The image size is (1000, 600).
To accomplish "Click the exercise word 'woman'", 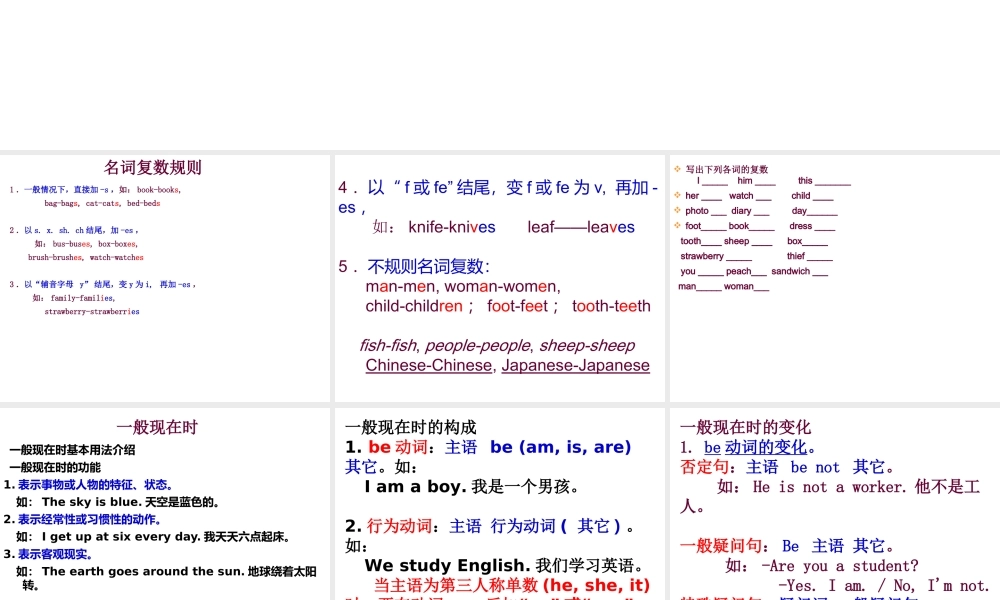I will [x=739, y=287].
